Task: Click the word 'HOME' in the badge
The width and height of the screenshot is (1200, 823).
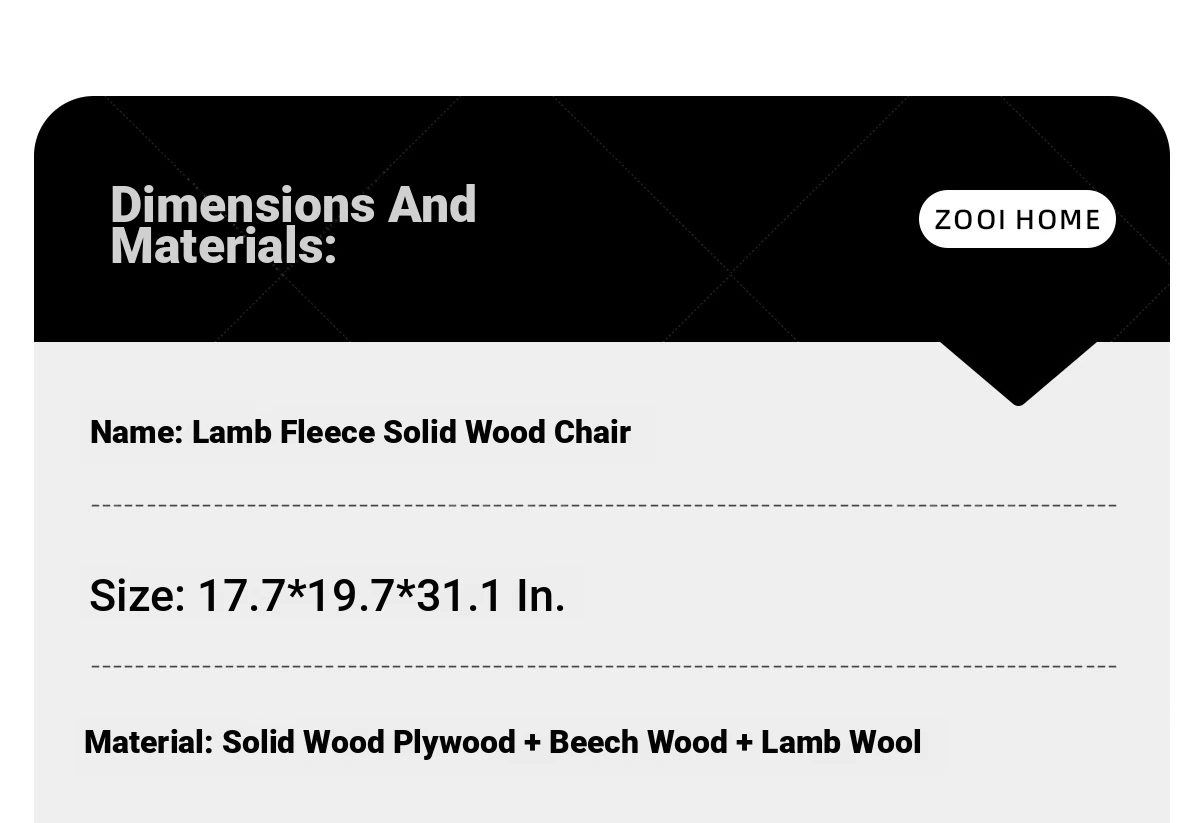Action: click(x=1058, y=219)
